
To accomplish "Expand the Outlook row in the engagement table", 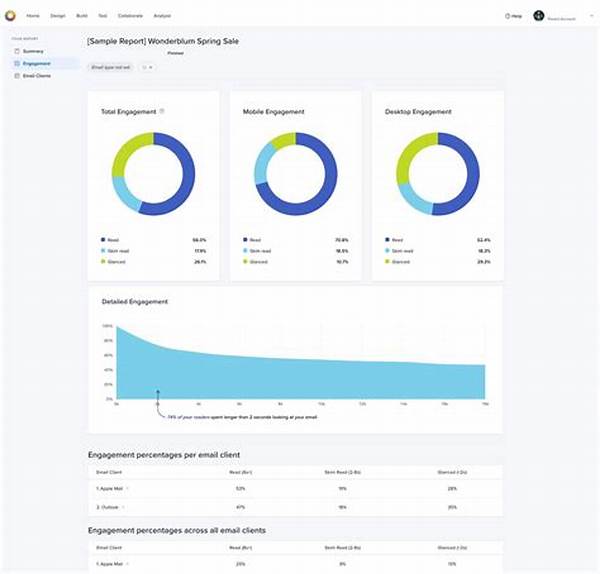I will point(122,507).
